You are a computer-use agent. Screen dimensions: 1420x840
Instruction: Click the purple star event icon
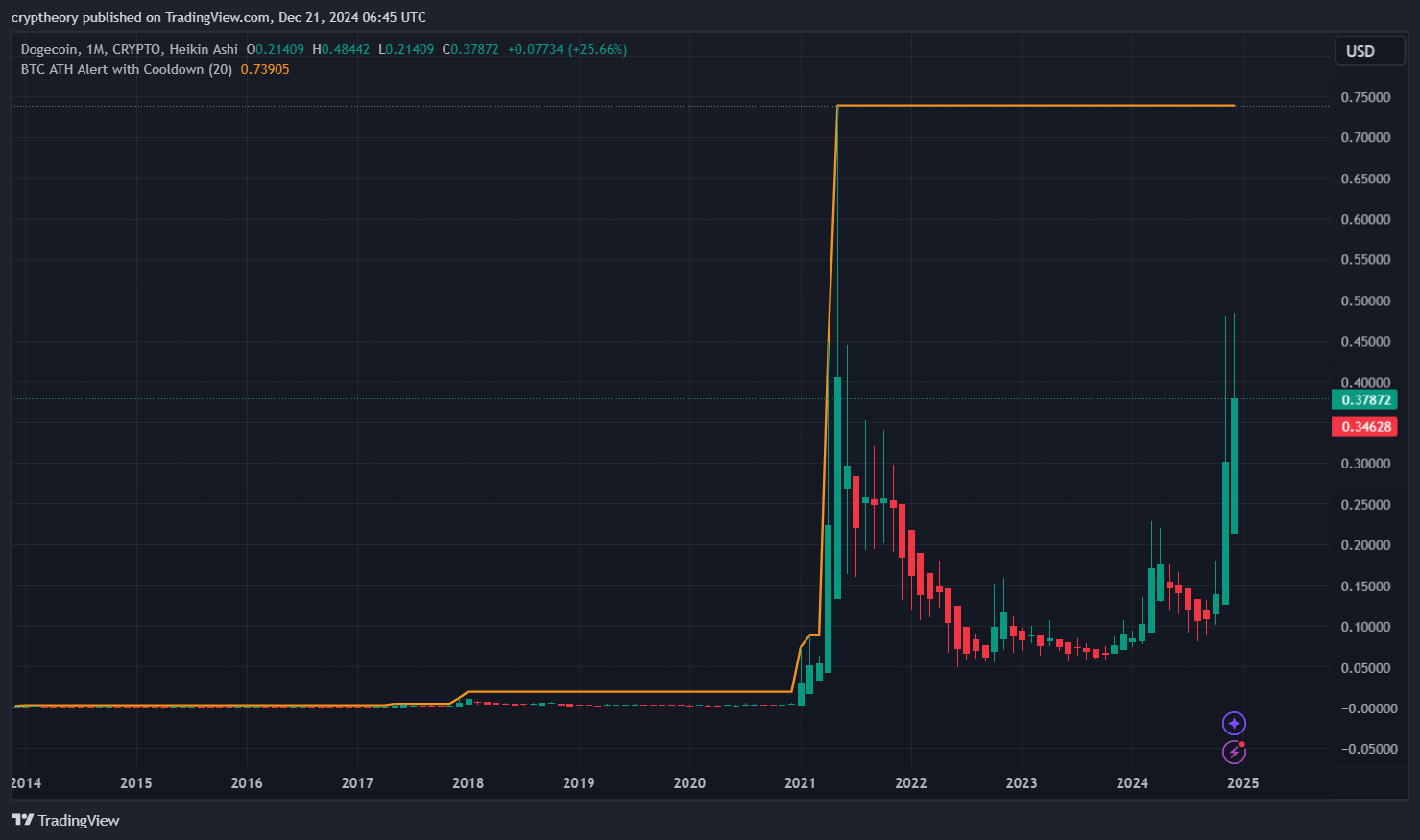pyautogui.click(x=1234, y=723)
